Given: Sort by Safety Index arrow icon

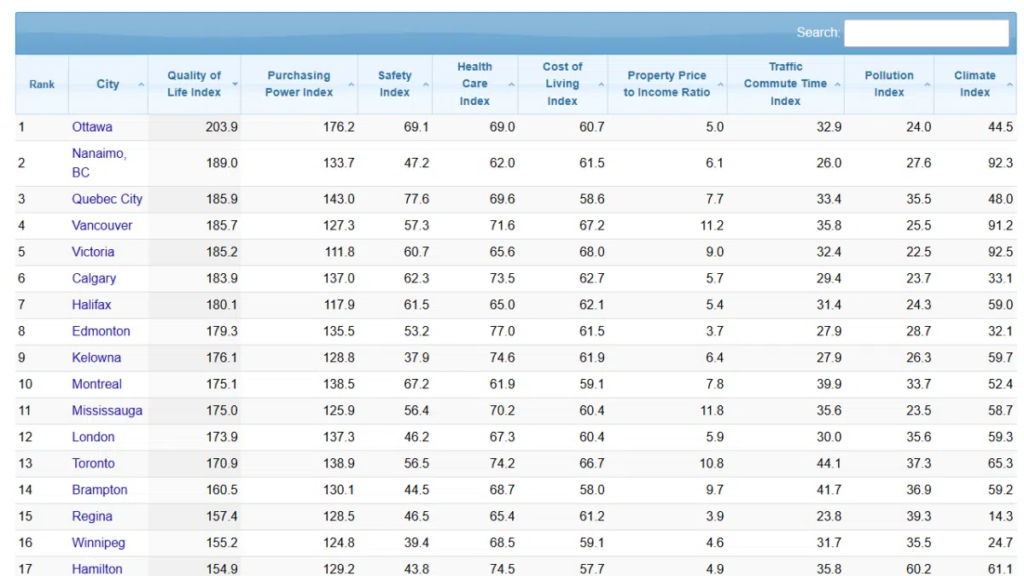Looking at the screenshot, I should [x=426, y=85].
